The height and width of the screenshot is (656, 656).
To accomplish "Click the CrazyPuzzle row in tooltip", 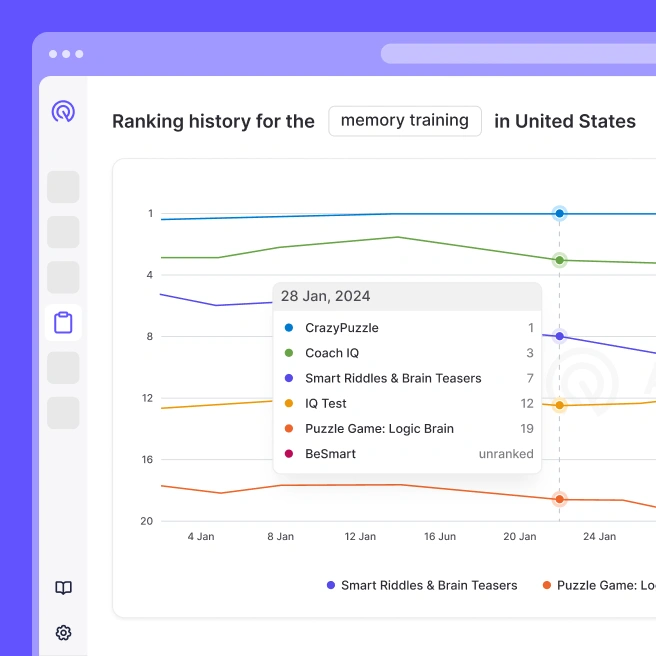I will pyautogui.click(x=407, y=328).
